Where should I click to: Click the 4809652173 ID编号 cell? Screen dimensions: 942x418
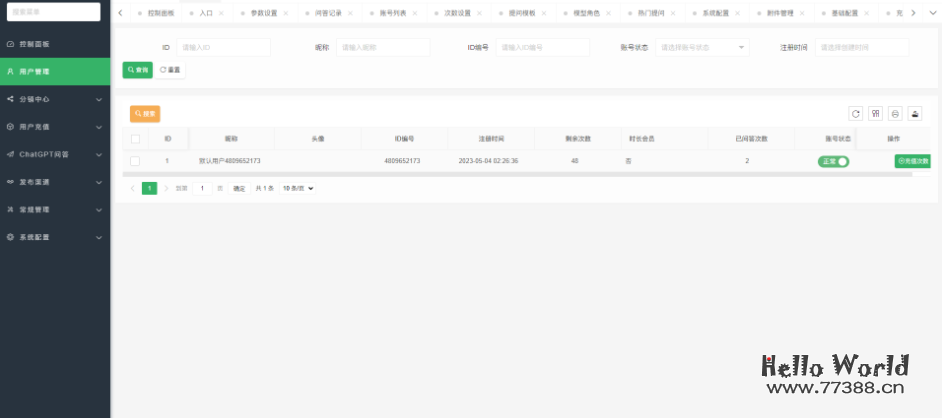click(402, 161)
